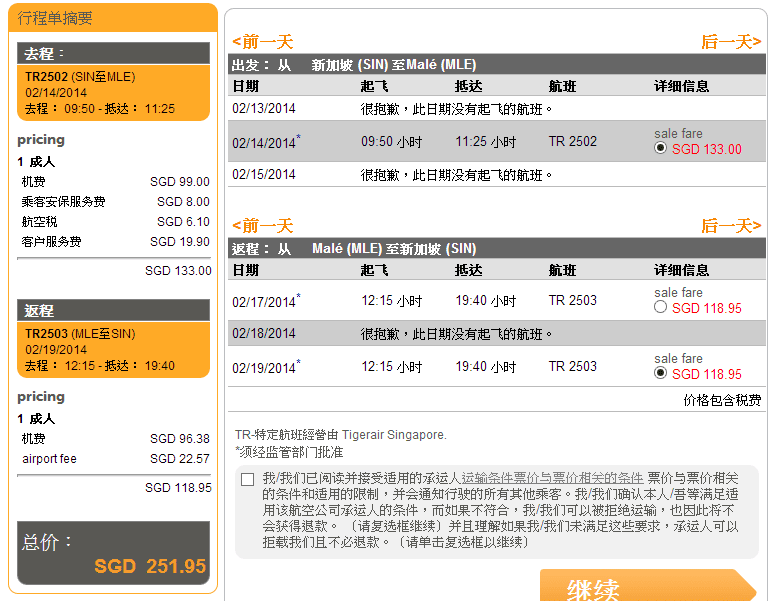Tick the terms and conditions agreement checkbox
Image resolution: width=773 pixels, height=601 pixels.
[x=248, y=480]
